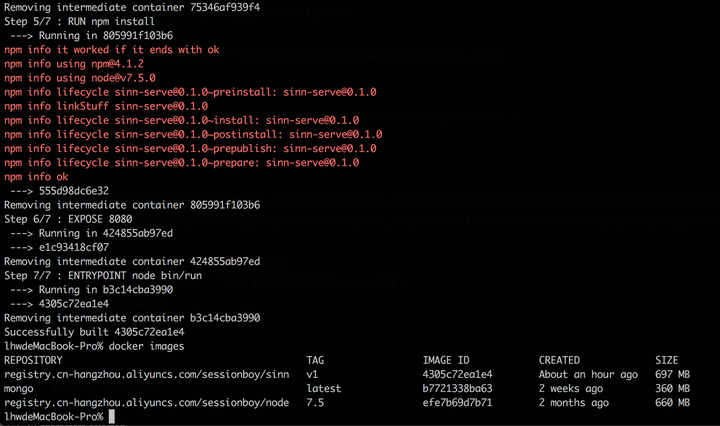Screen dimensions: 720x426
Task: Click the cursor block at the last prompt
Action: tap(114, 416)
